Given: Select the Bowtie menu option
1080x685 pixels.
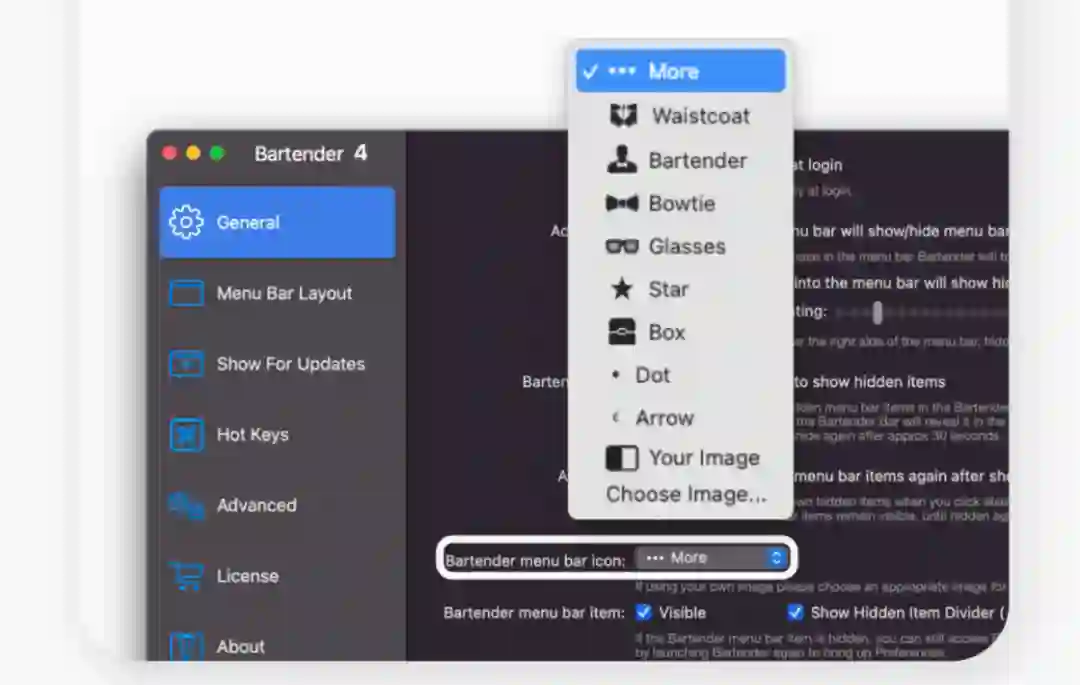Looking at the screenshot, I should 681,203.
